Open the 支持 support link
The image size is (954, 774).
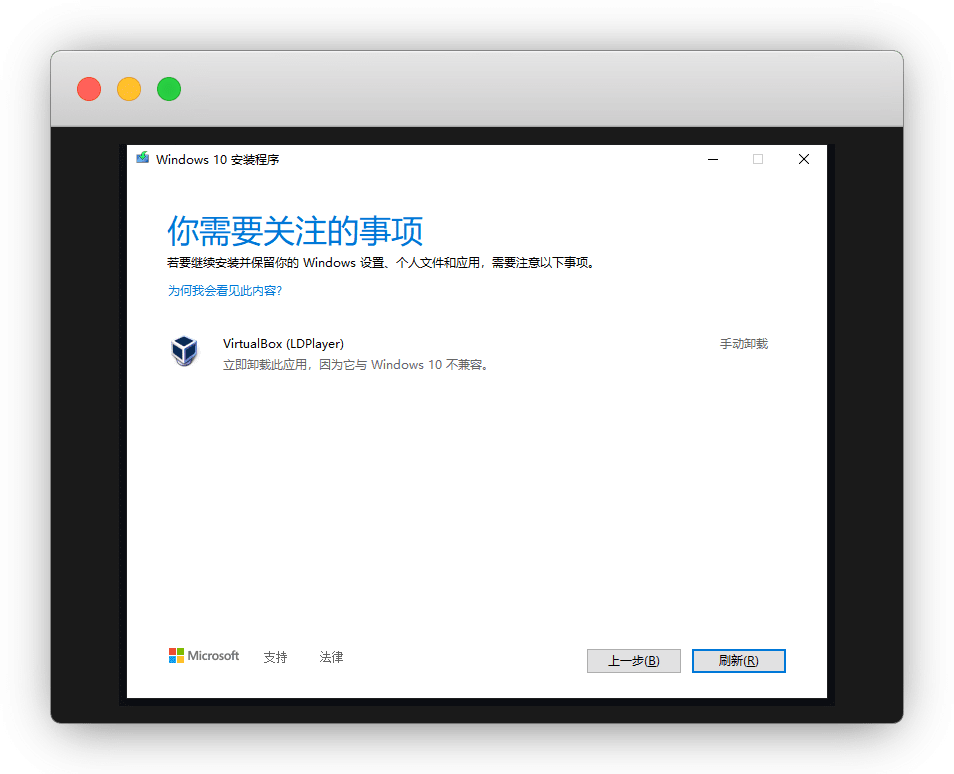pyautogui.click(x=275, y=657)
